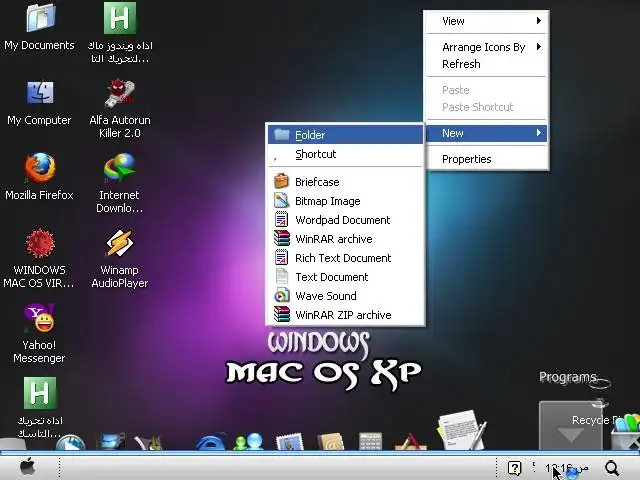Click the grayed Paste Shortcut entry
This screenshot has width=640, height=480.
[487, 107]
